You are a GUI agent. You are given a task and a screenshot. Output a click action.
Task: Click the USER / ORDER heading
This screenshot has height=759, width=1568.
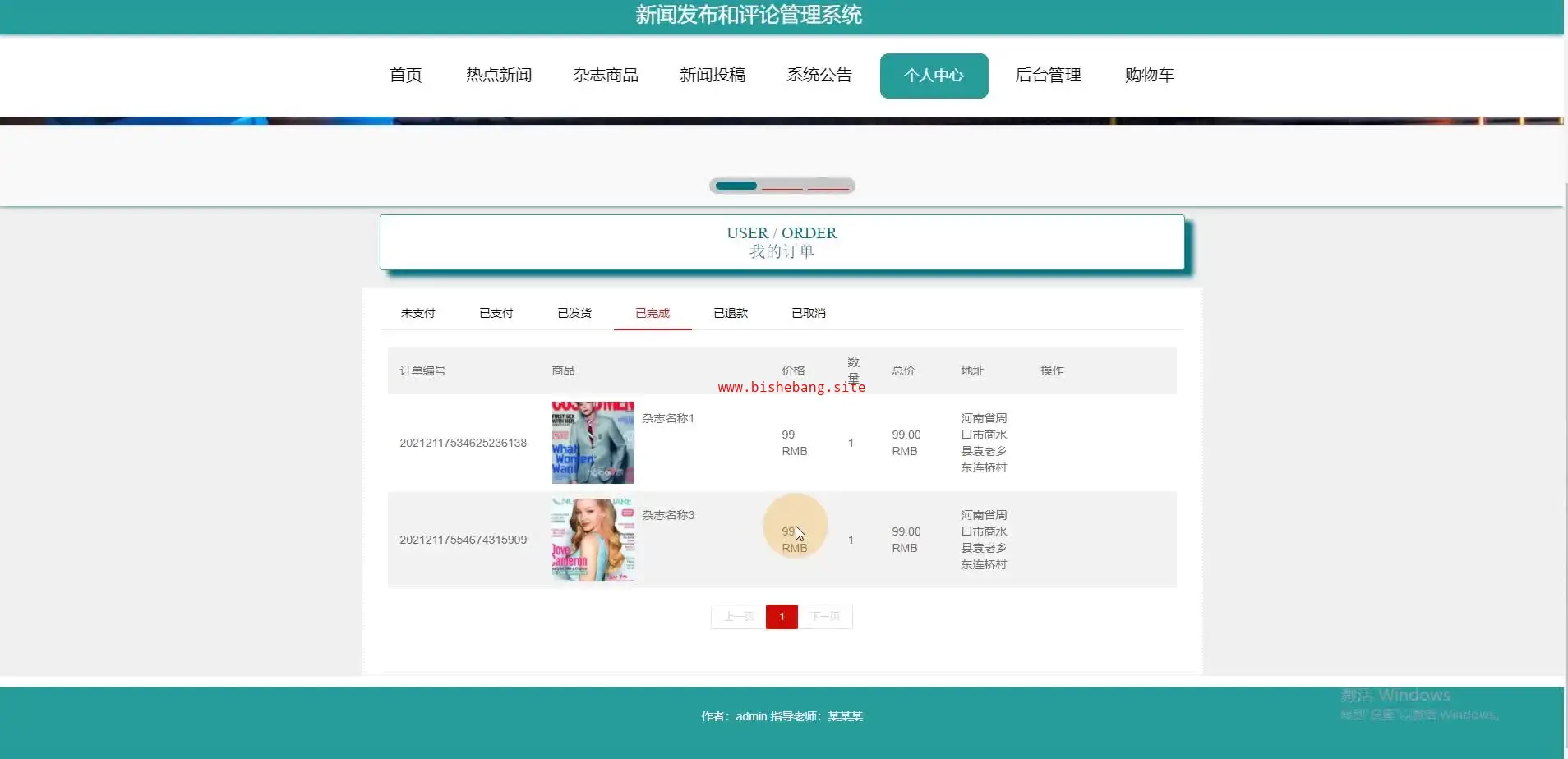point(782,233)
